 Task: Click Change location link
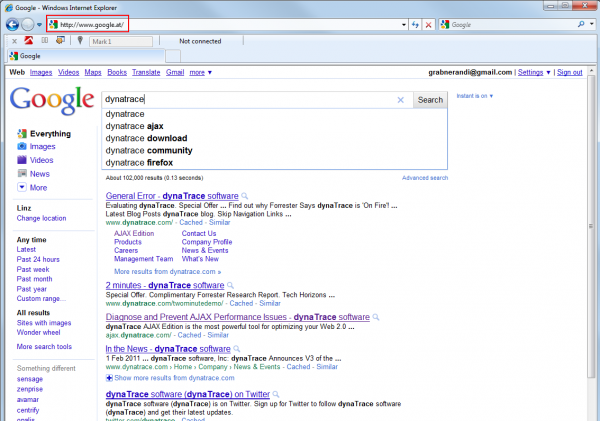[41, 218]
